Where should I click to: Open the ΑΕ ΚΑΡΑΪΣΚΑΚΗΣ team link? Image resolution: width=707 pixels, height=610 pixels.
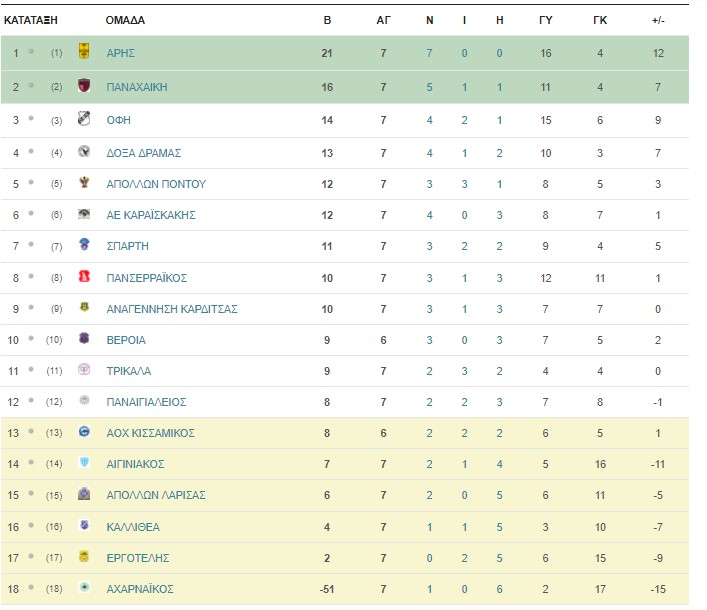pyautogui.click(x=151, y=215)
